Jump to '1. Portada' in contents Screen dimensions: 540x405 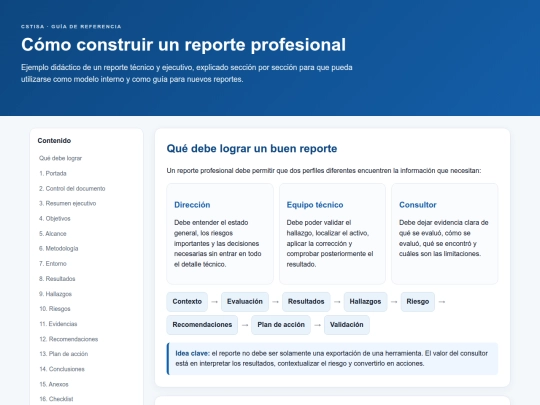pos(53,173)
